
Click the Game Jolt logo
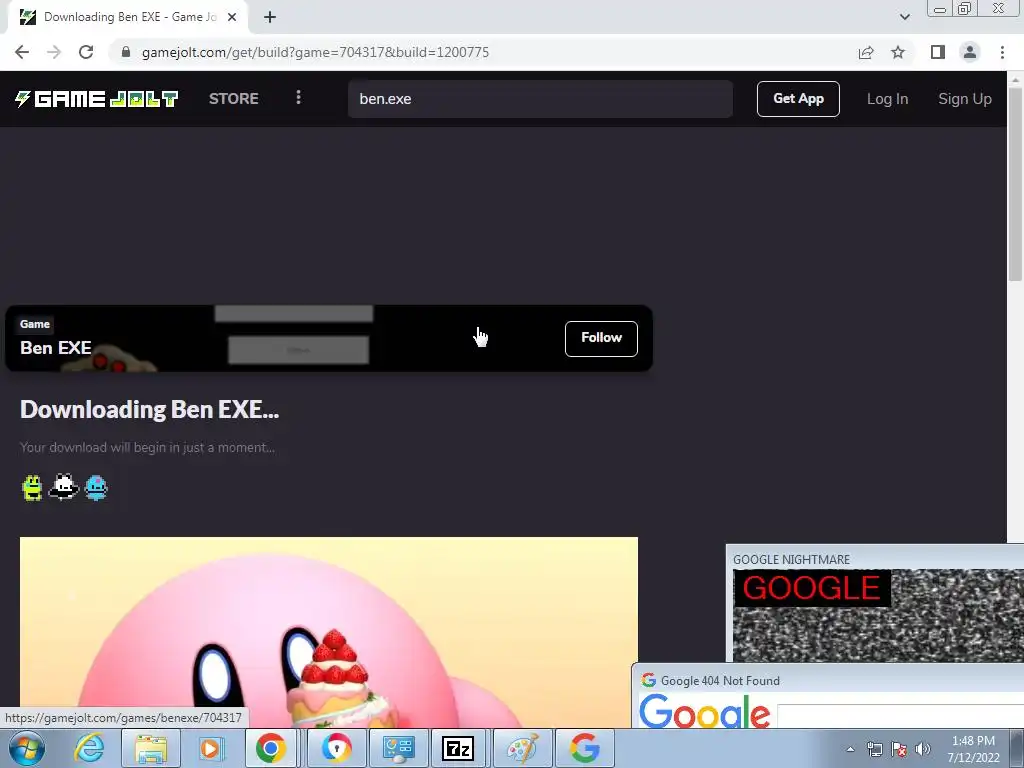coord(97,99)
